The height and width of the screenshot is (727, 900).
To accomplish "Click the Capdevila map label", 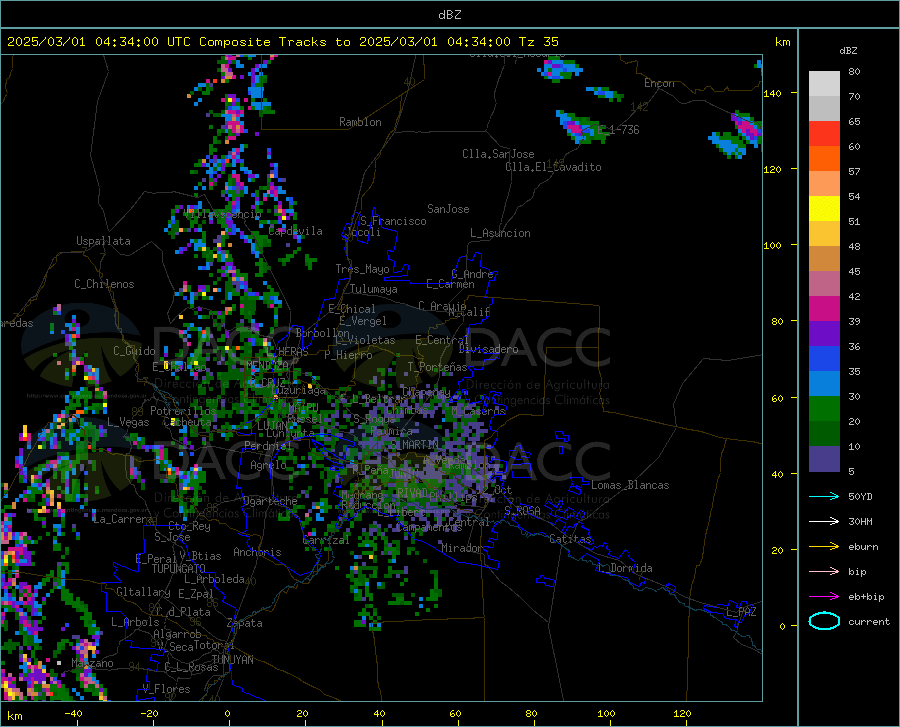I will (x=295, y=231).
